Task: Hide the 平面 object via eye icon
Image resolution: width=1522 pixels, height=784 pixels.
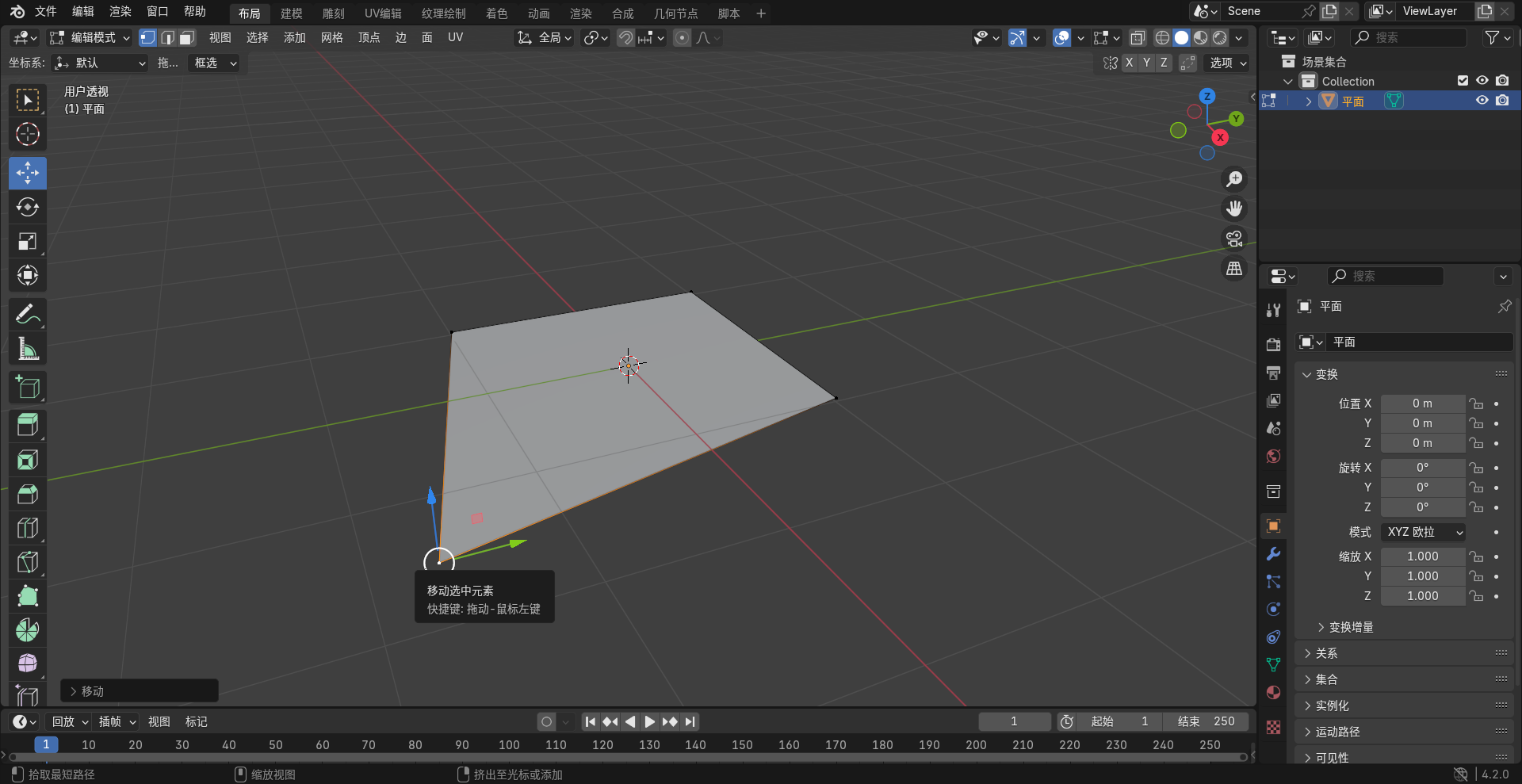Action: 1482,101
